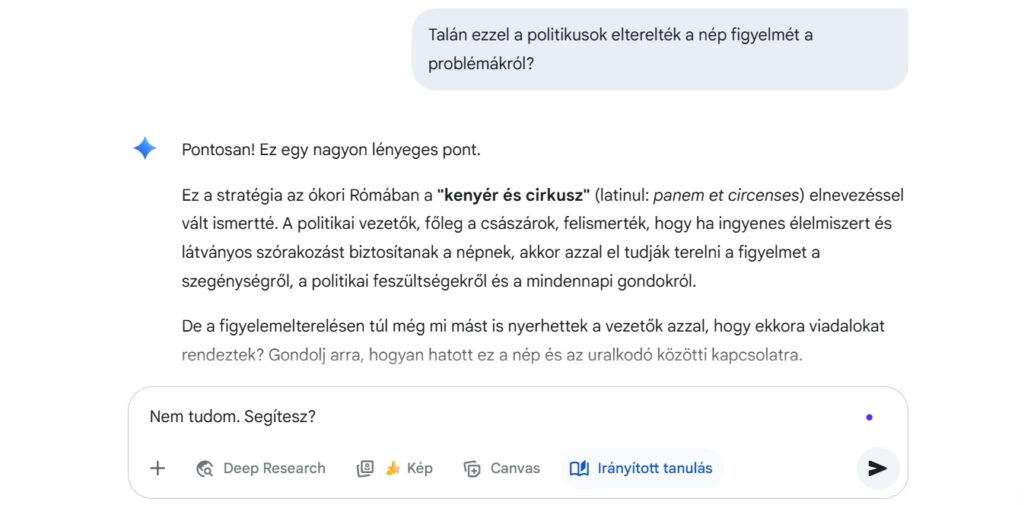Click the purple dot in the input box
The height and width of the screenshot is (505, 1024).
click(x=869, y=417)
